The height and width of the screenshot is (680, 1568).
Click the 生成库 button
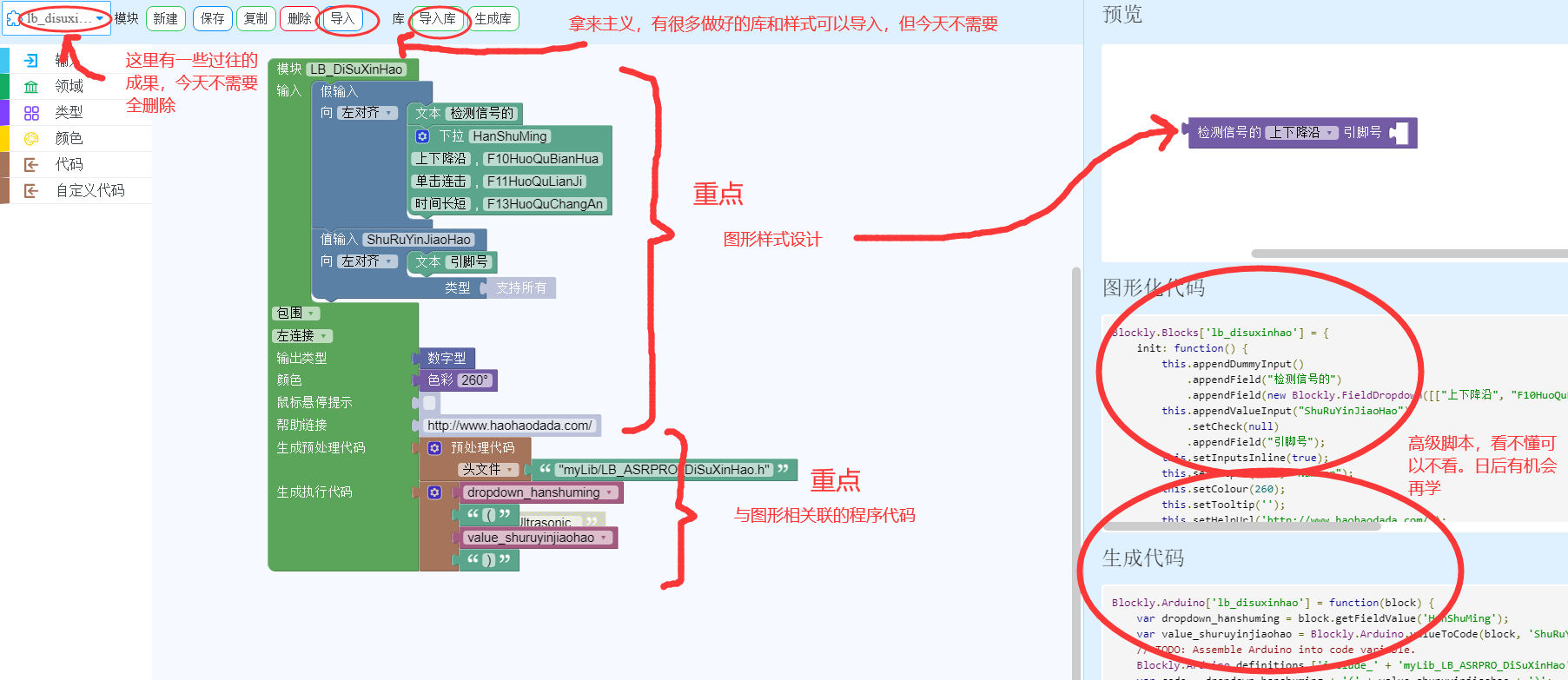(x=493, y=18)
